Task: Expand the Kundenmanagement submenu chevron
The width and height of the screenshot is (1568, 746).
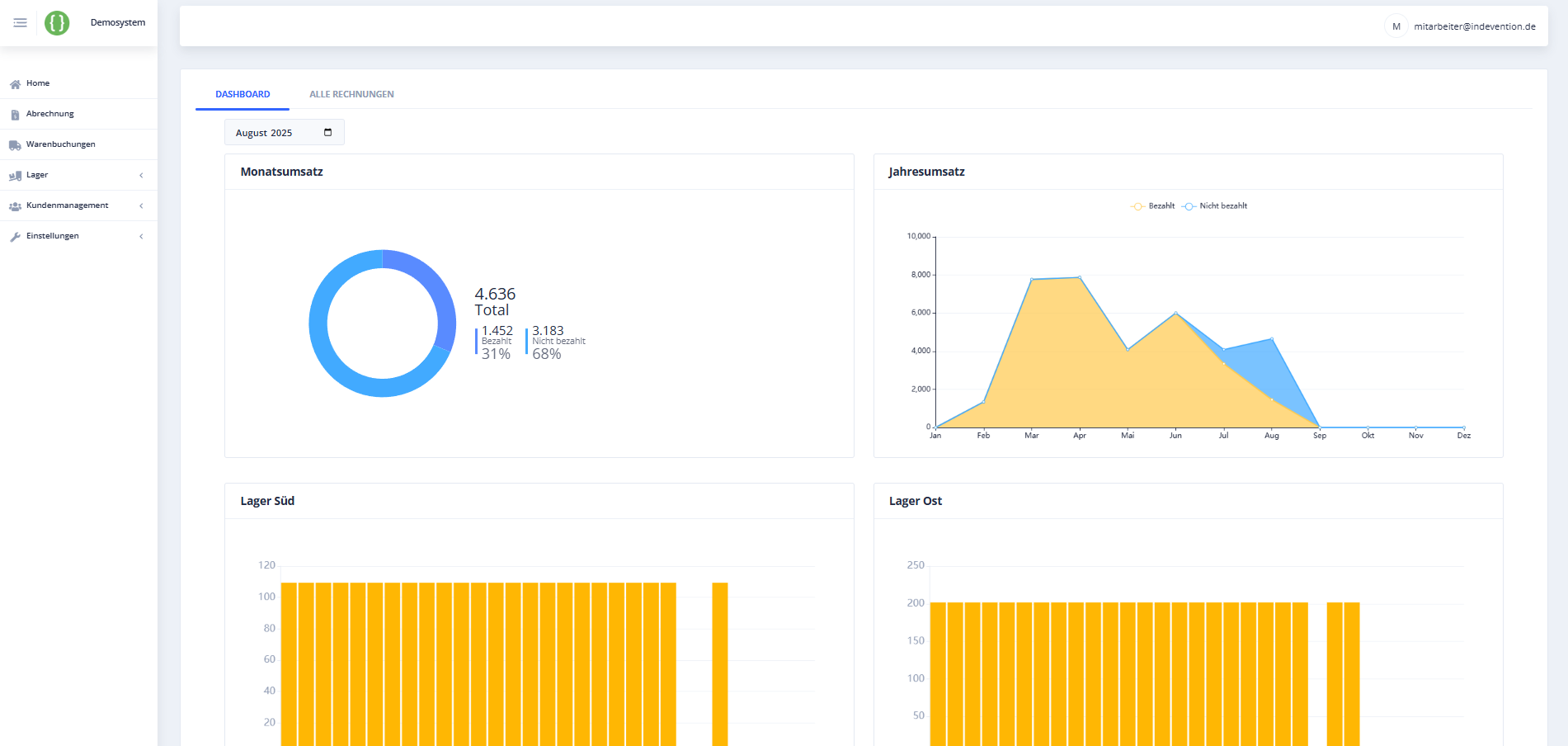Action: (x=141, y=206)
